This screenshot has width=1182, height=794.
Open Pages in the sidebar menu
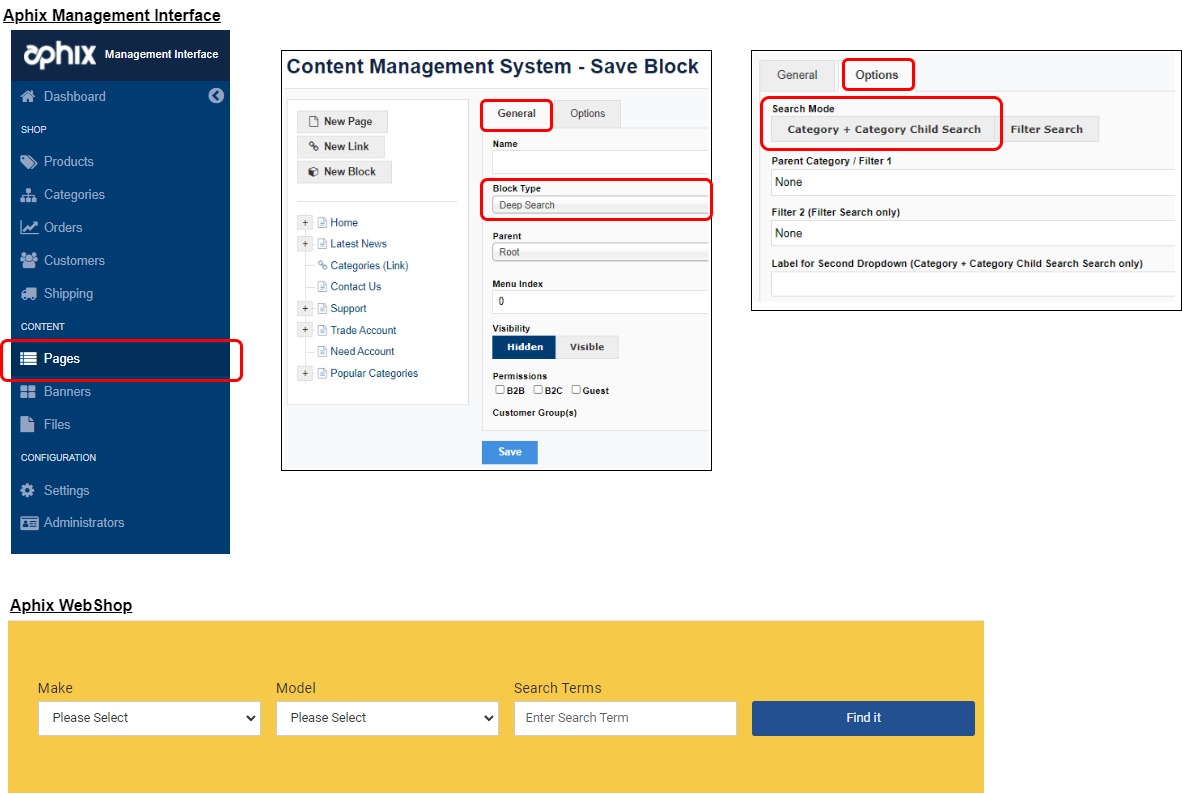point(62,358)
